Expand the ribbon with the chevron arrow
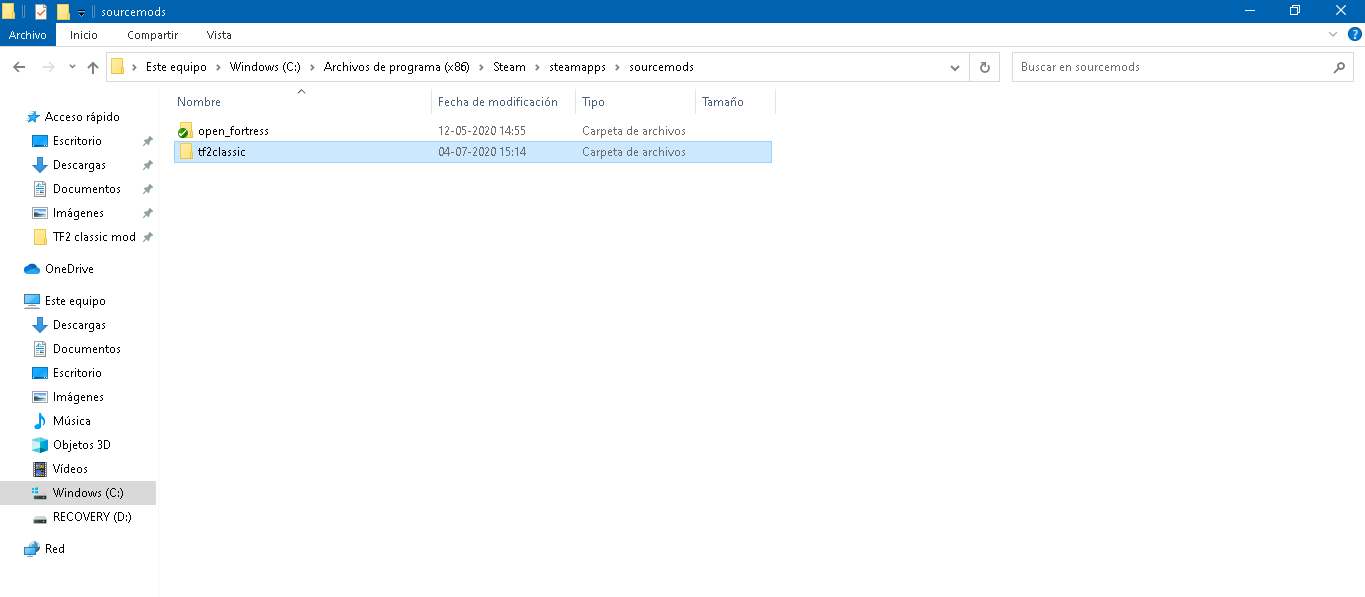This screenshot has width=1365, height=597. point(1333,34)
